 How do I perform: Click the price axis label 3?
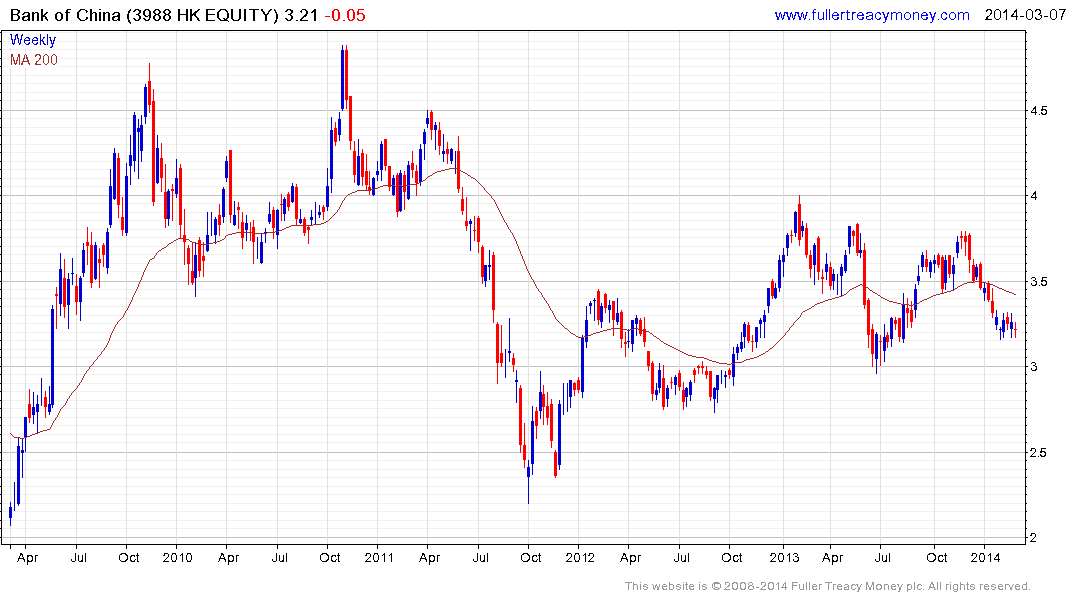[1034, 367]
